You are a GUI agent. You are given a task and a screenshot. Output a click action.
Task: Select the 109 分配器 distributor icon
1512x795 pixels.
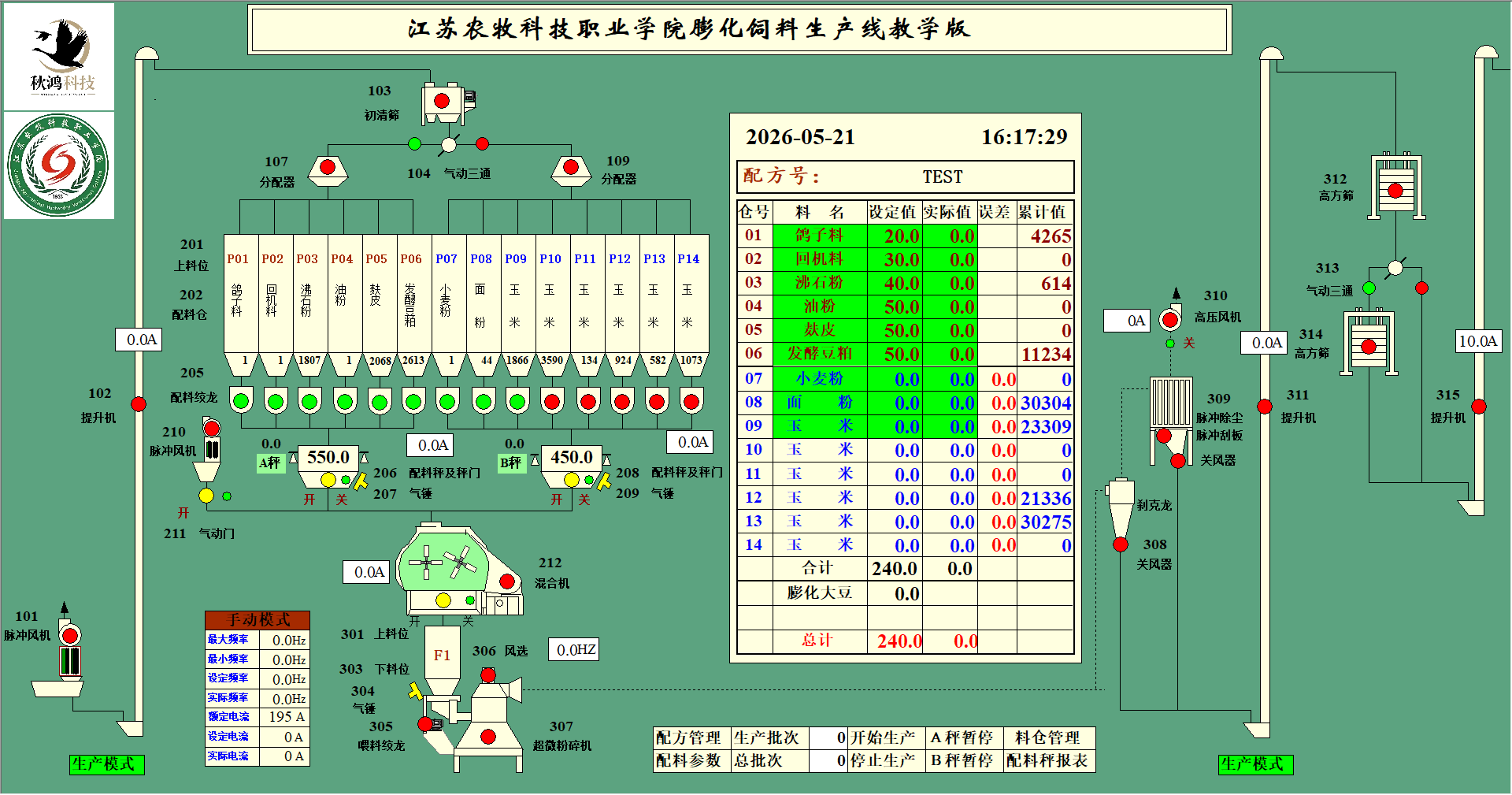pos(571,170)
